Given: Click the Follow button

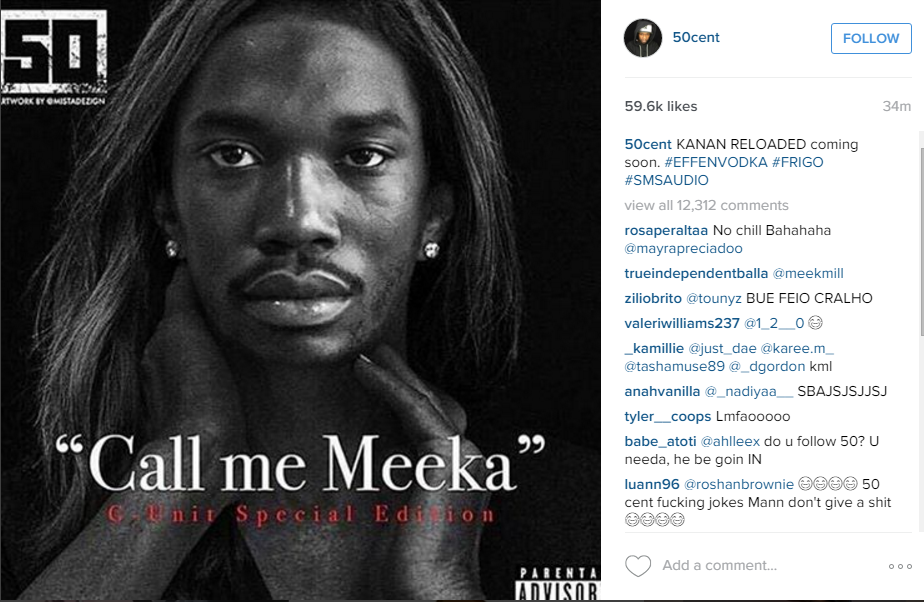Looking at the screenshot, I should 871,38.
